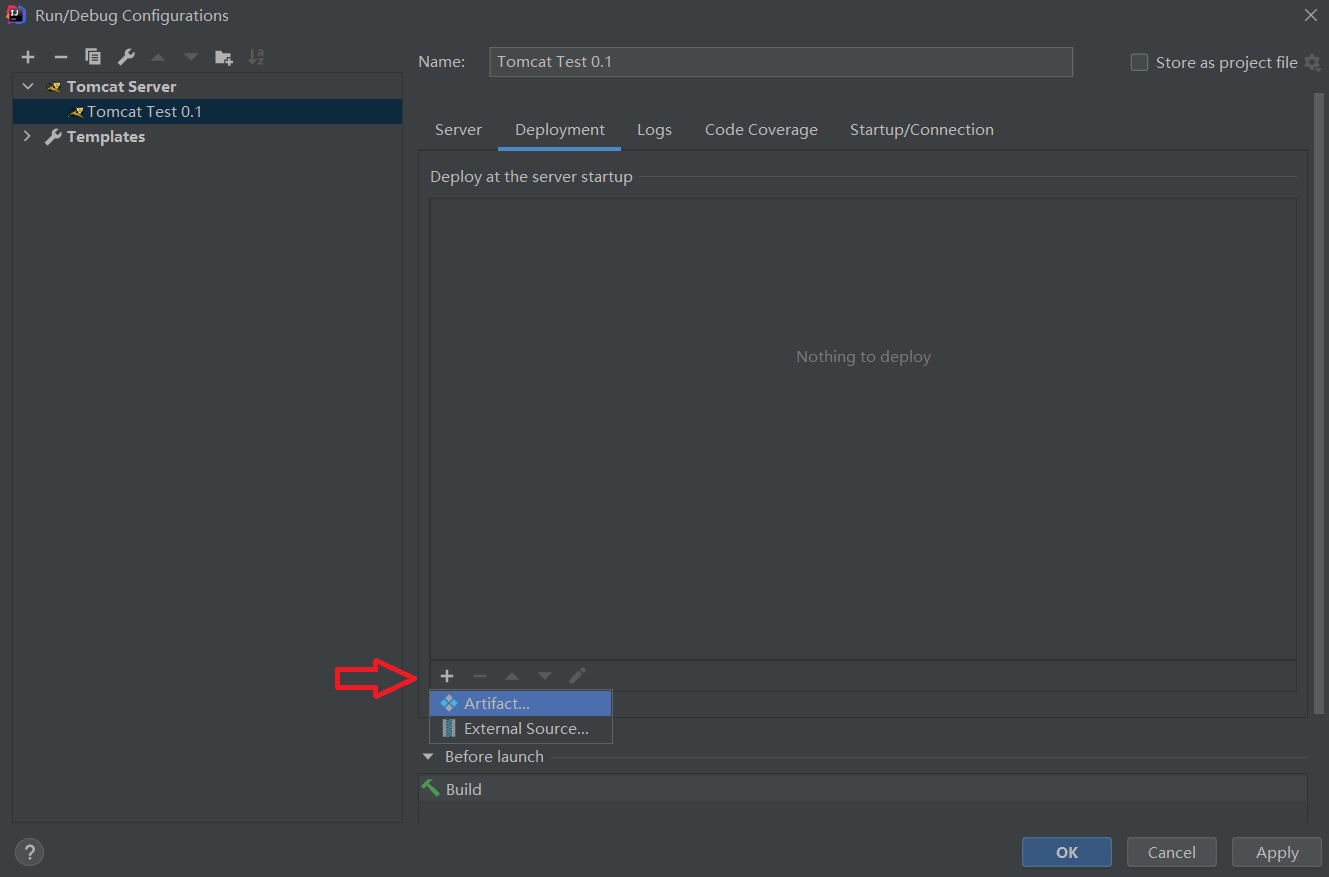The width and height of the screenshot is (1329, 877).
Task: Enable Store as project file checkbox
Action: click(1139, 62)
